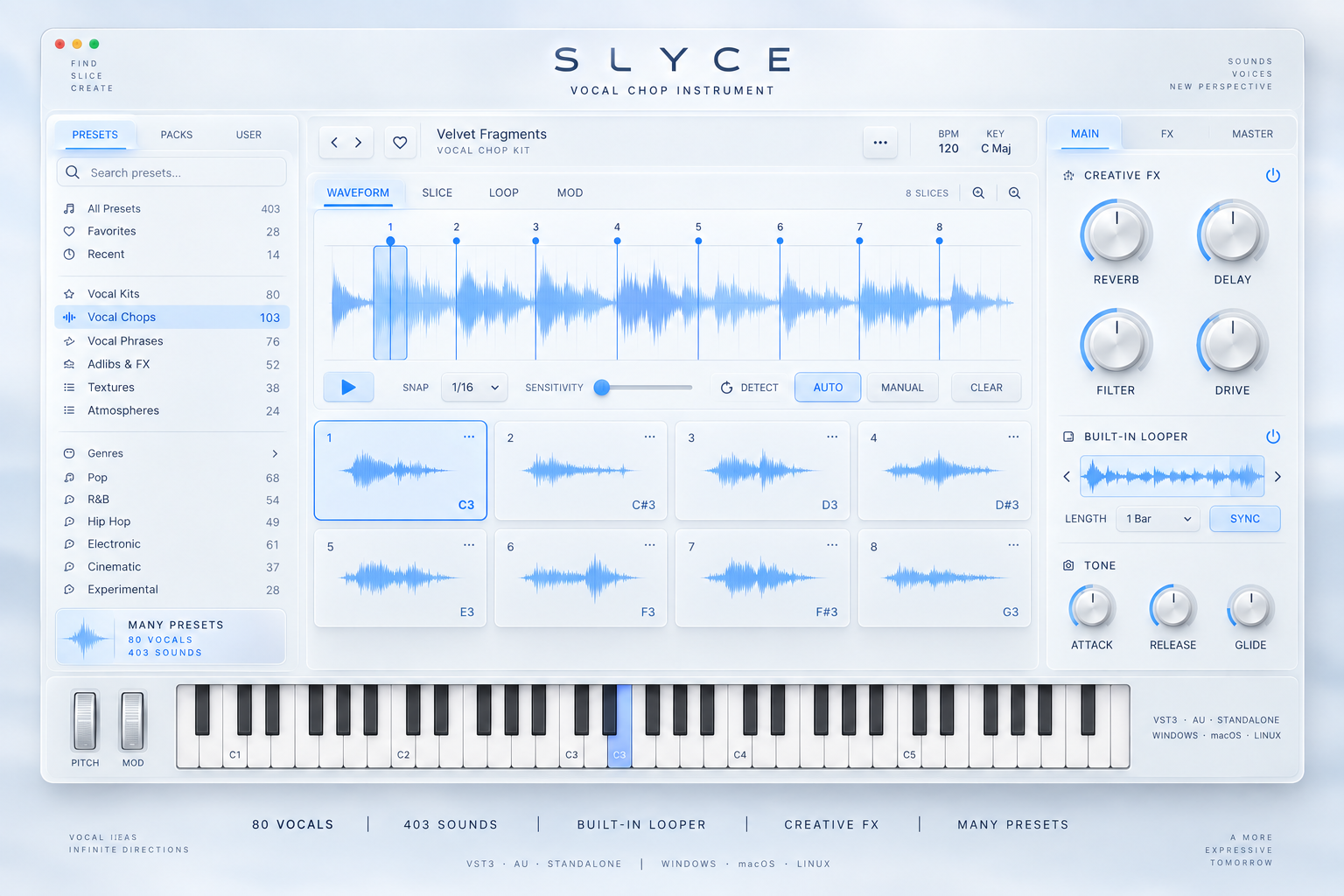
Task: Switch to Manual slice mode
Action: (902, 388)
